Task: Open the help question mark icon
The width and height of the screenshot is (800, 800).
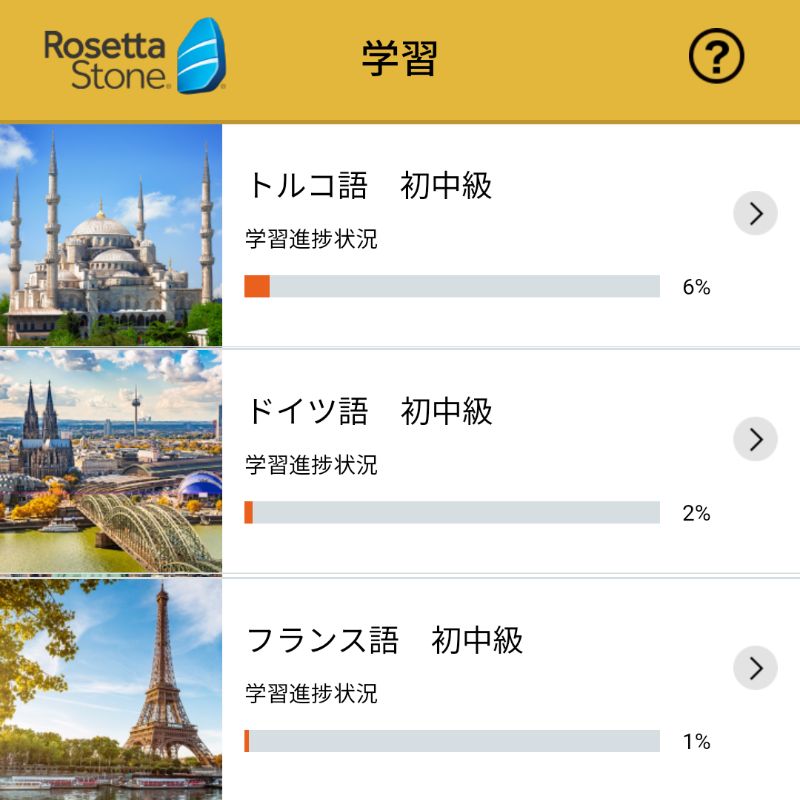Action: point(716,56)
